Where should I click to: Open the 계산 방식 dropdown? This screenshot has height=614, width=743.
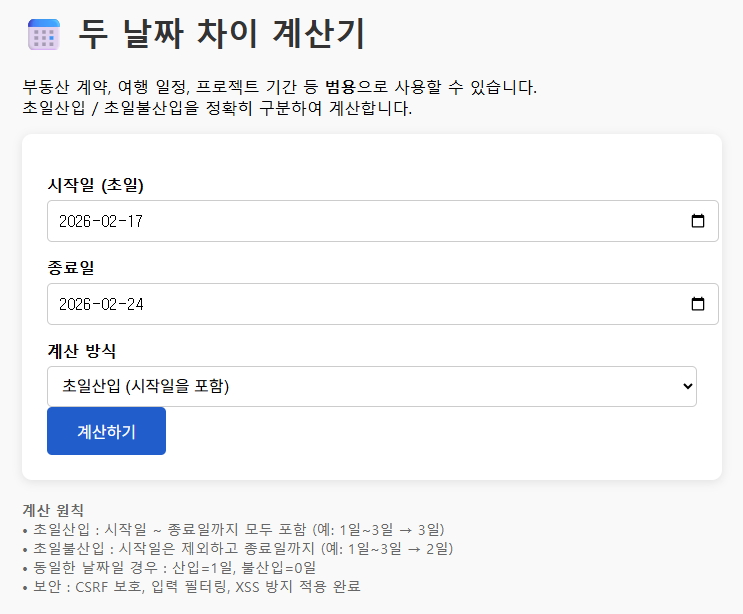click(x=371, y=386)
